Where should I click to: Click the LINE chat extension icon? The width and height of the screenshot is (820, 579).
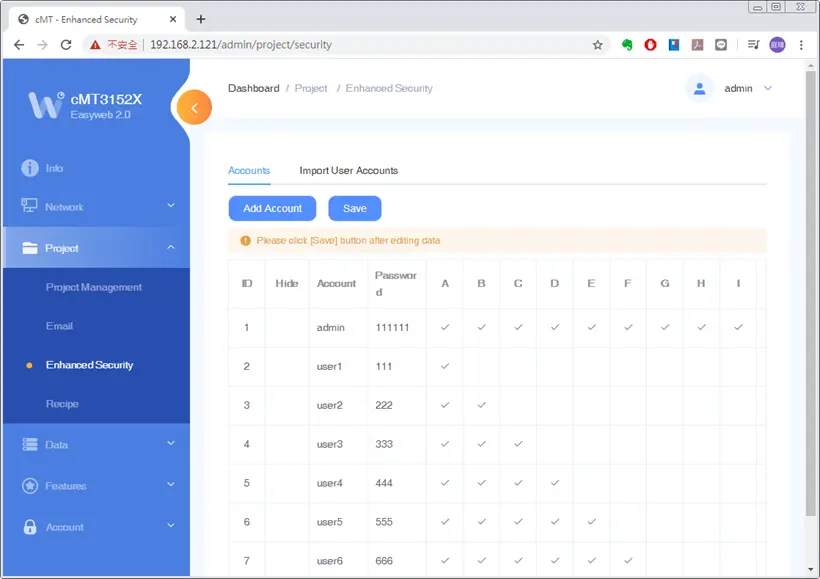point(721,45)
